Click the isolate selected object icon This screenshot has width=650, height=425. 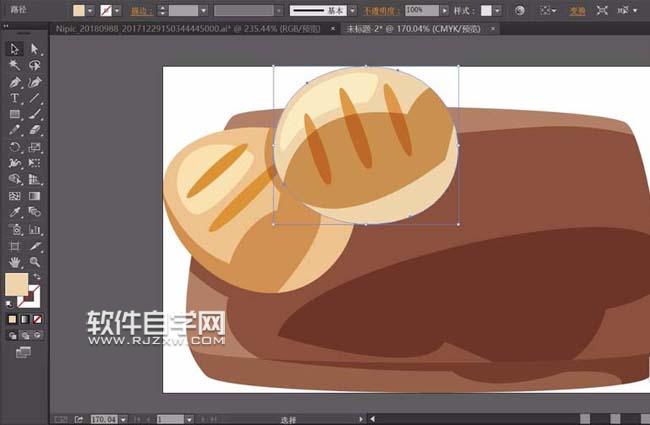click(x=602, y=11)
